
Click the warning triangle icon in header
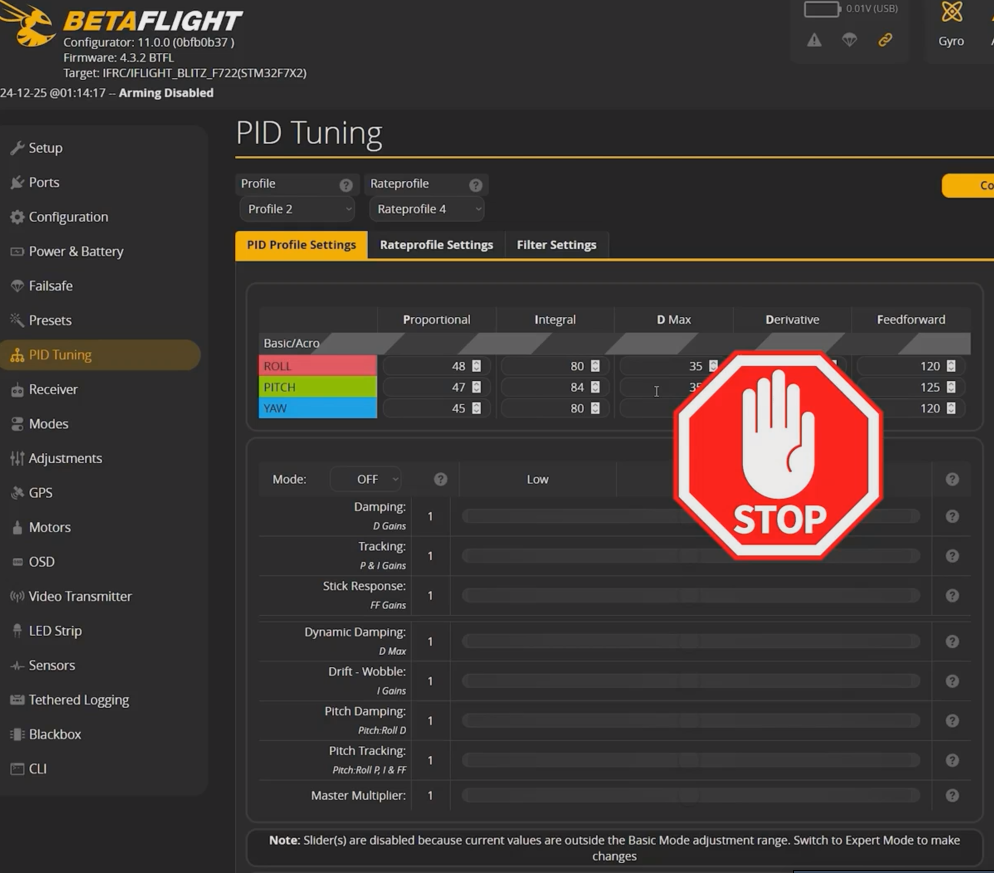point(814,40)
